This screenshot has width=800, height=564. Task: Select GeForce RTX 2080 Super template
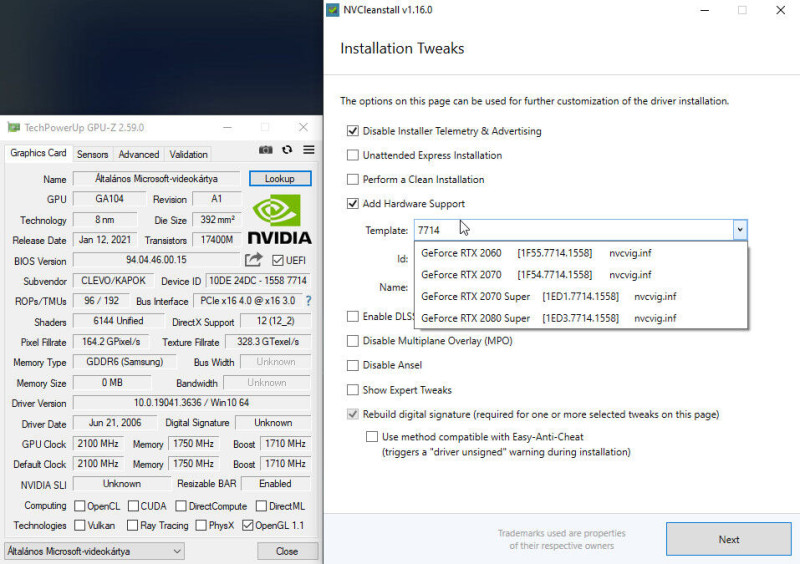coord(581,318)
